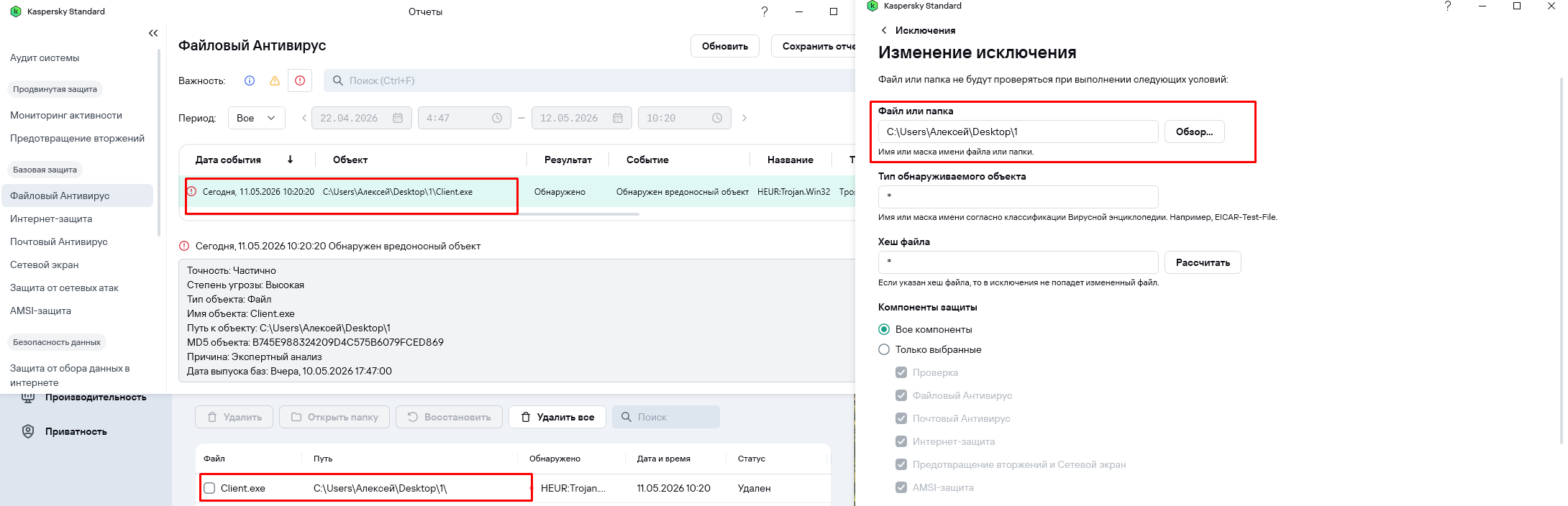Check the Client.exe quarantine row checkbox
This screenshot has height=506, width=1568.
pos(209,488)
